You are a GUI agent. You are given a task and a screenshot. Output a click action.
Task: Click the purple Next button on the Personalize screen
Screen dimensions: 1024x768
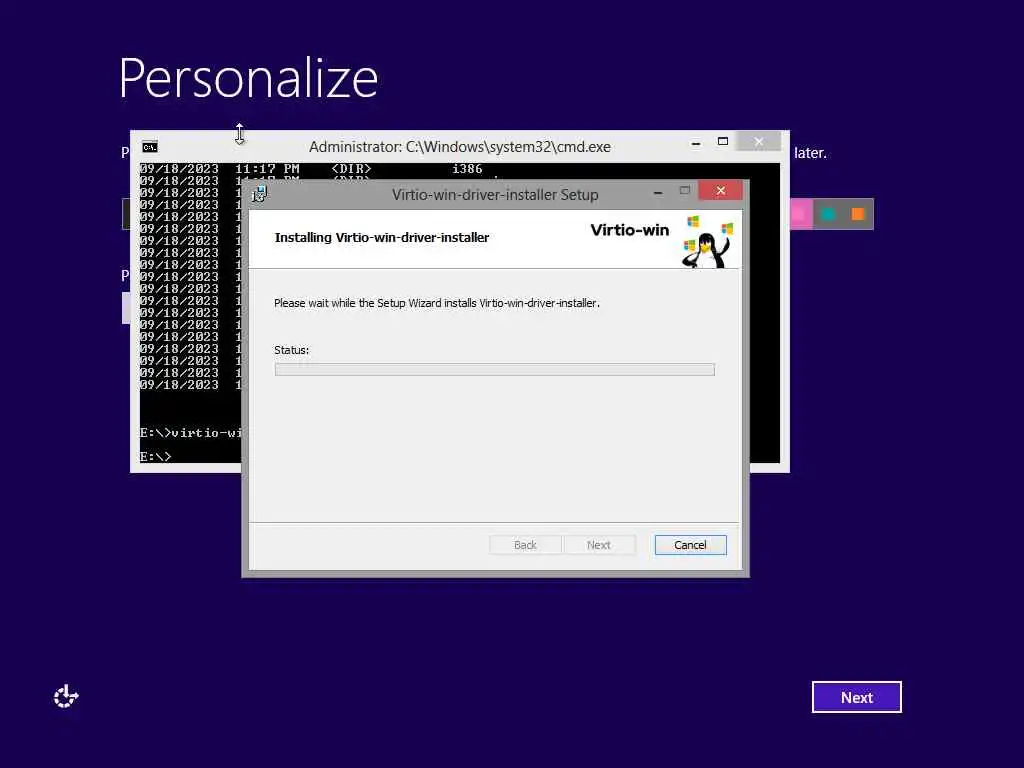point(856,697)
